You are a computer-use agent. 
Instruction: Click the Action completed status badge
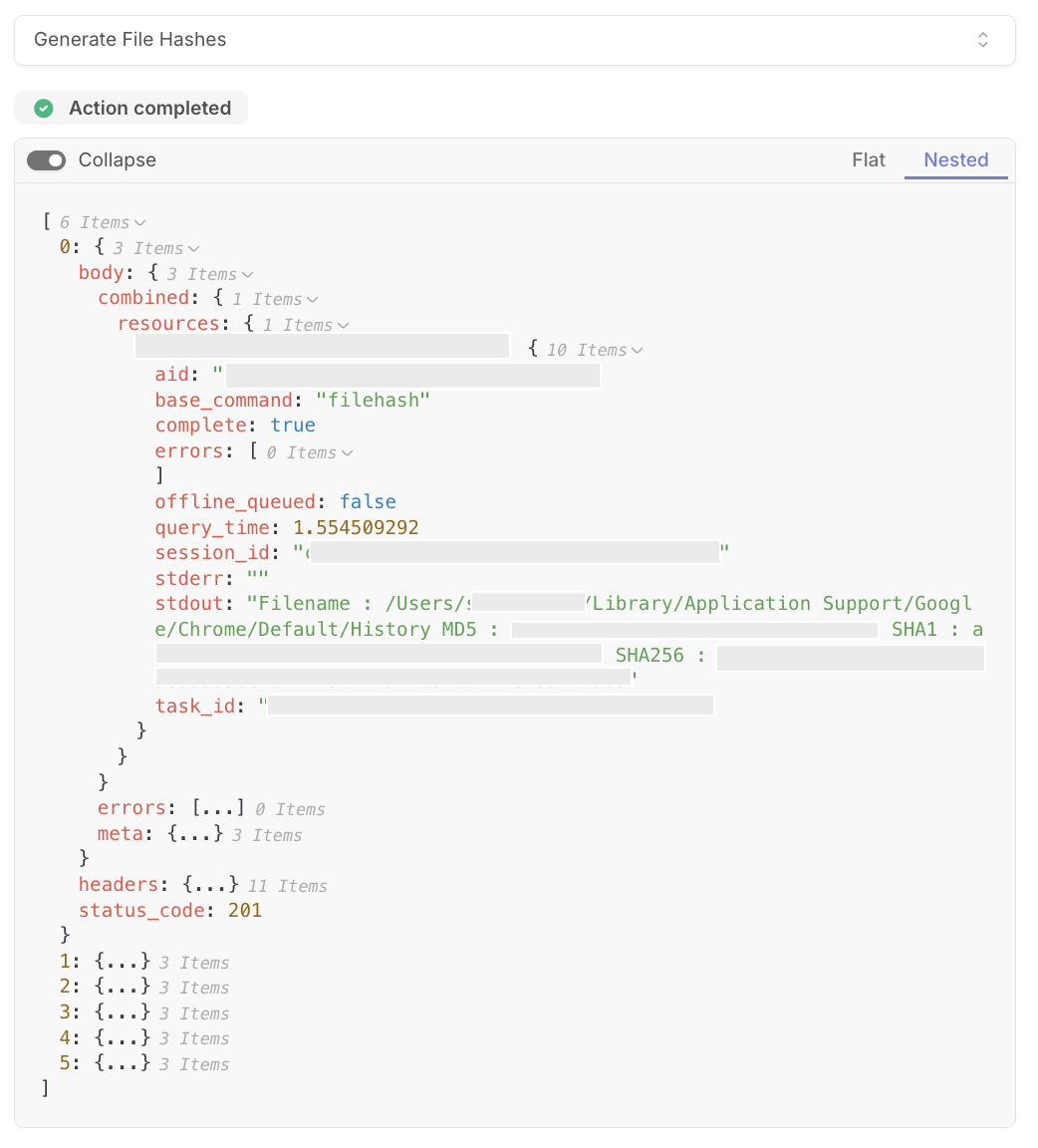pos(131,109)
